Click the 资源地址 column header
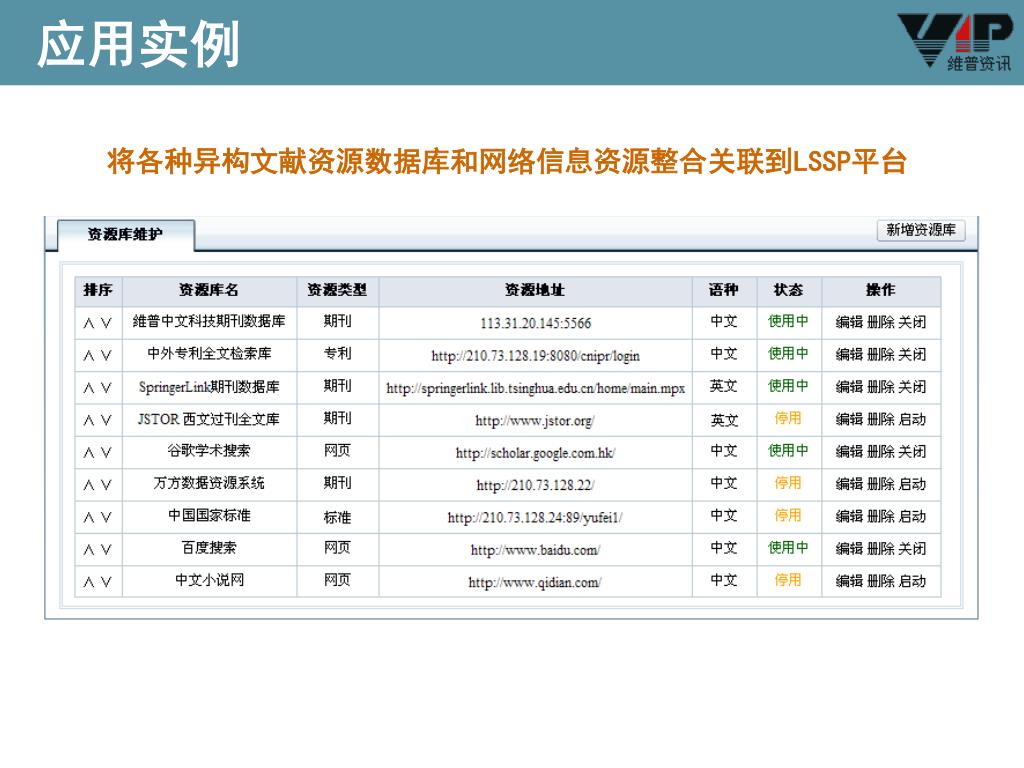Image resolution: width=1024 pixels, height=768 pixels. tap(535, 290)
